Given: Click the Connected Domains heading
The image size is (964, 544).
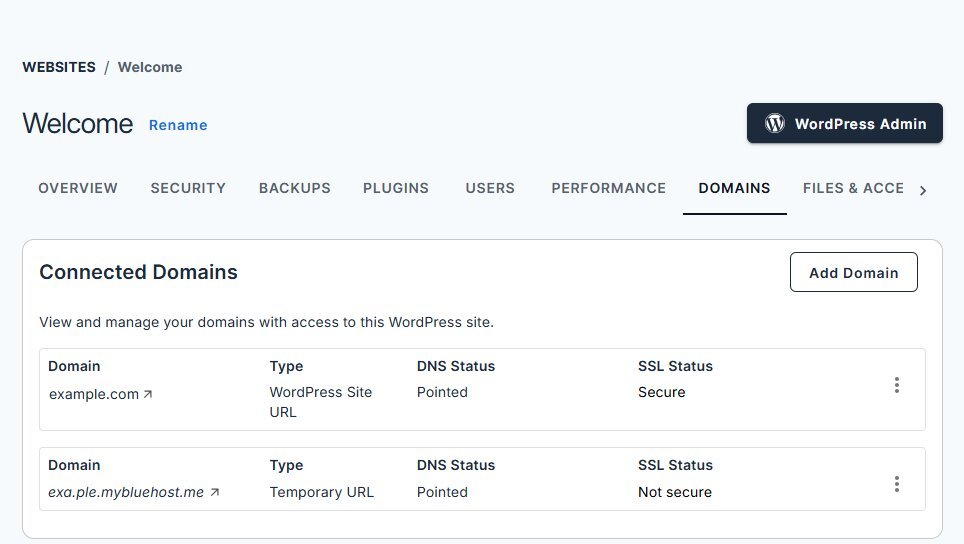Looking at the screenshot, I should point(138,272).
